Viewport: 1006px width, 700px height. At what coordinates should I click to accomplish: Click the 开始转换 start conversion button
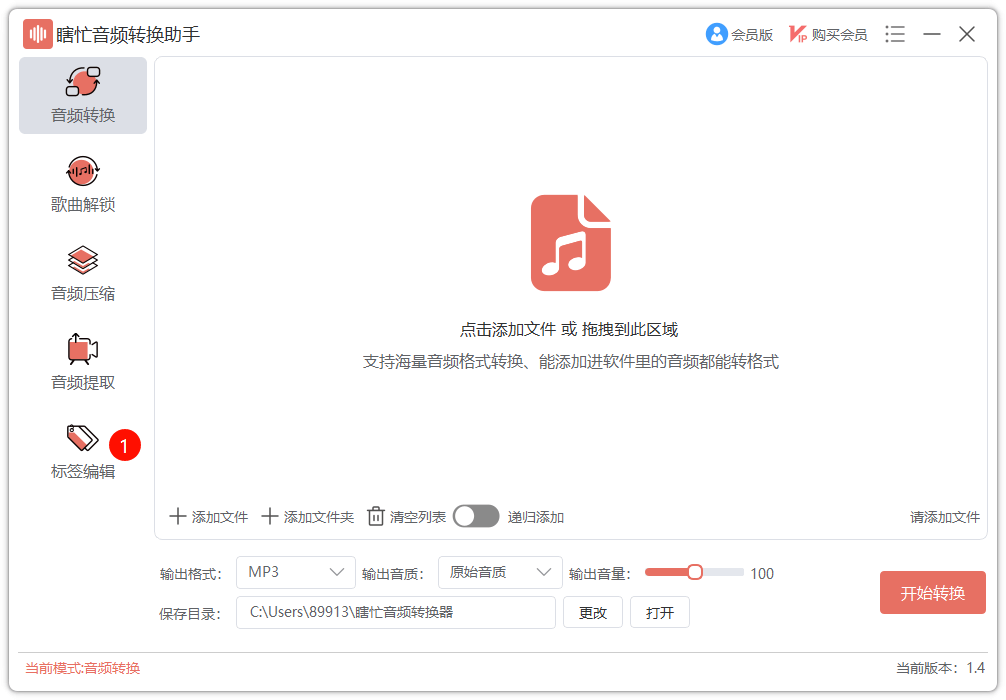pos(932,592)
